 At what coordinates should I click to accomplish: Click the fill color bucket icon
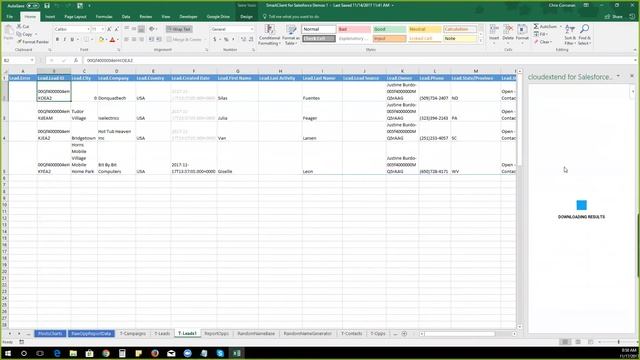pos(101,40)
